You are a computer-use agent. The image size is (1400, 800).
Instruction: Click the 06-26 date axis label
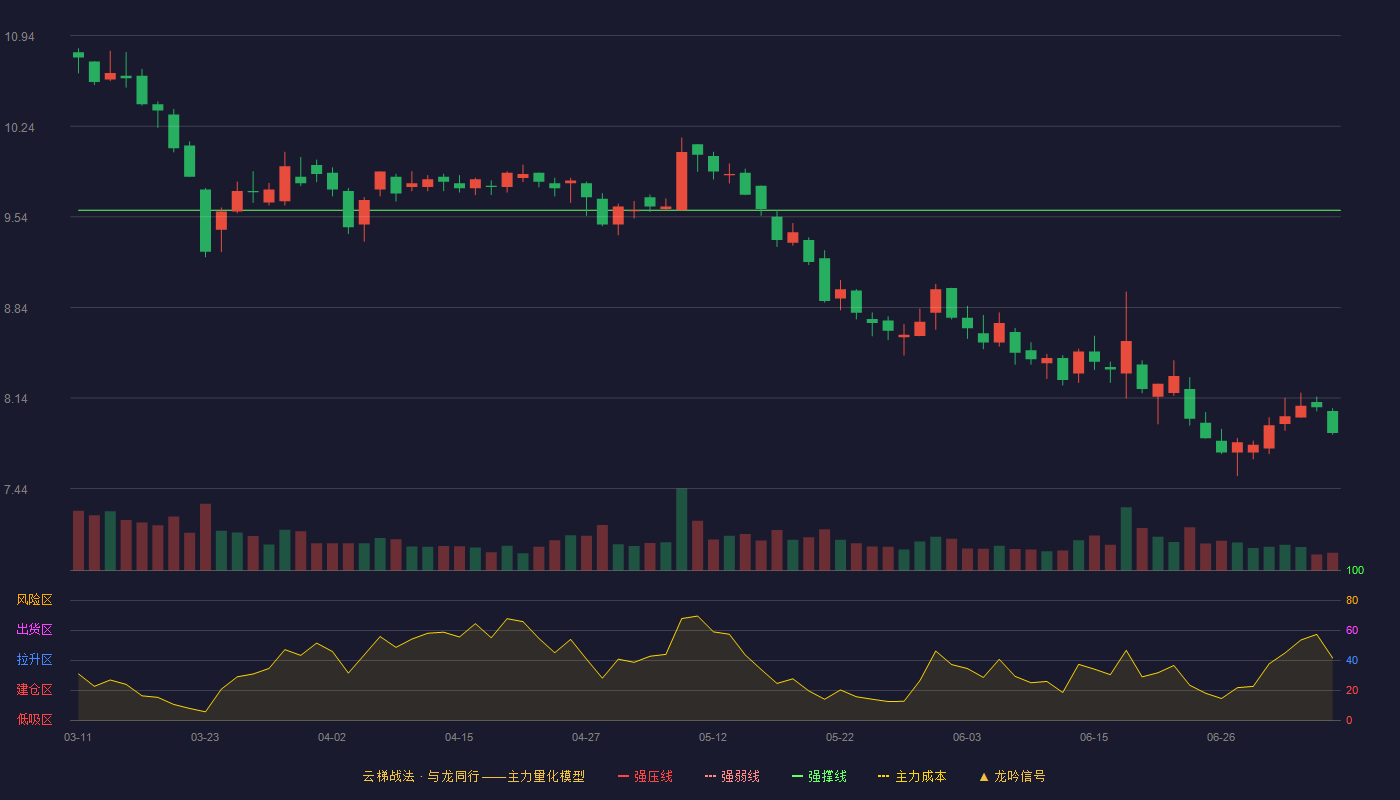coord(1221,737)
